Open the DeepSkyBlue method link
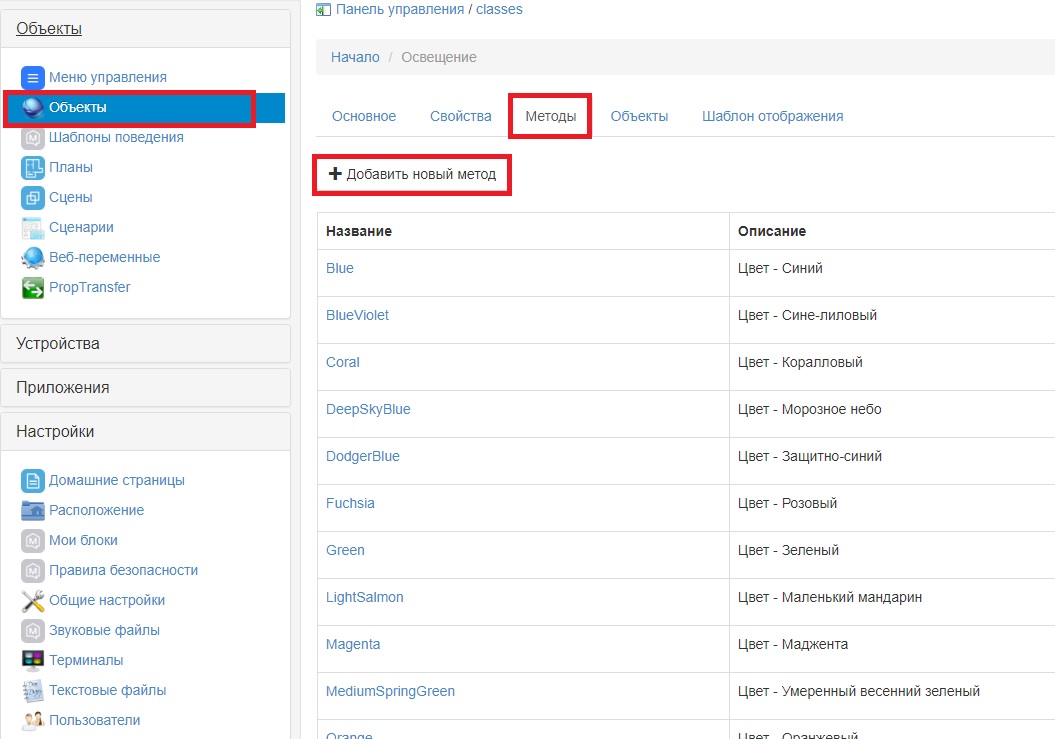 tap(368, 409)
